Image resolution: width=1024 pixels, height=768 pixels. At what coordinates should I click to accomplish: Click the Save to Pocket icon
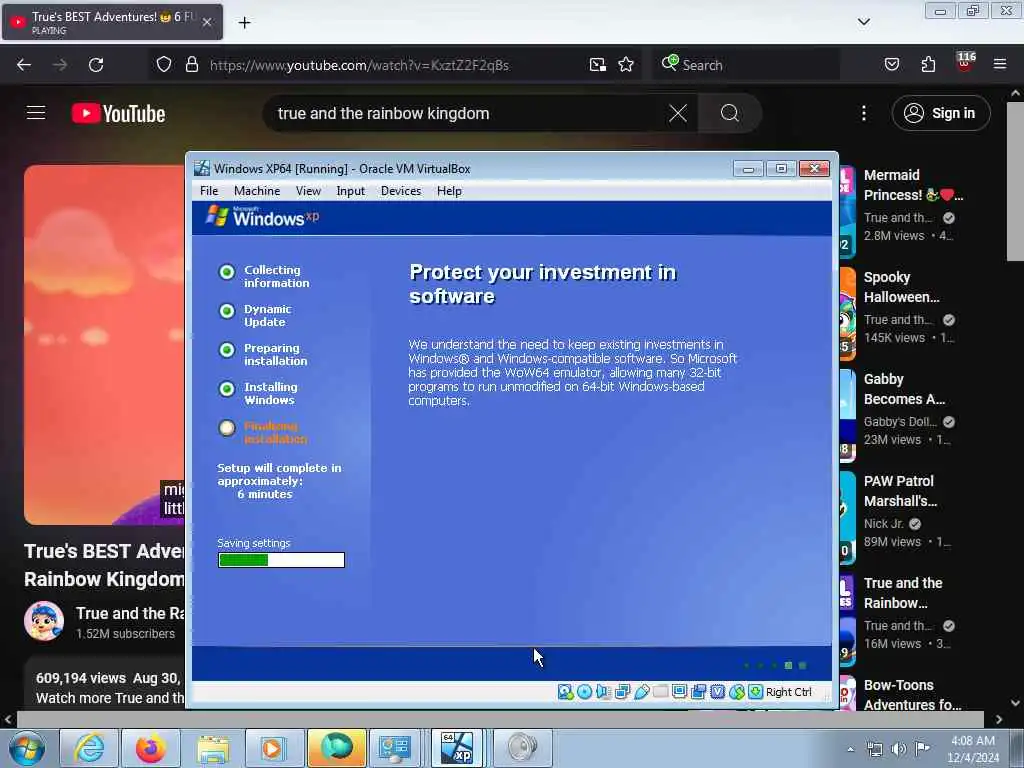891,65
